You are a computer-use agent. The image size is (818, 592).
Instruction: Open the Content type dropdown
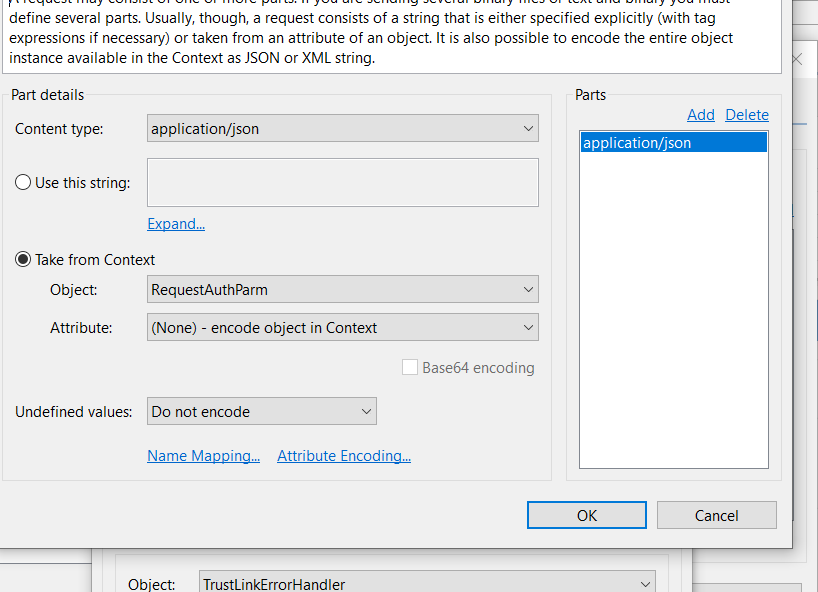343,128
